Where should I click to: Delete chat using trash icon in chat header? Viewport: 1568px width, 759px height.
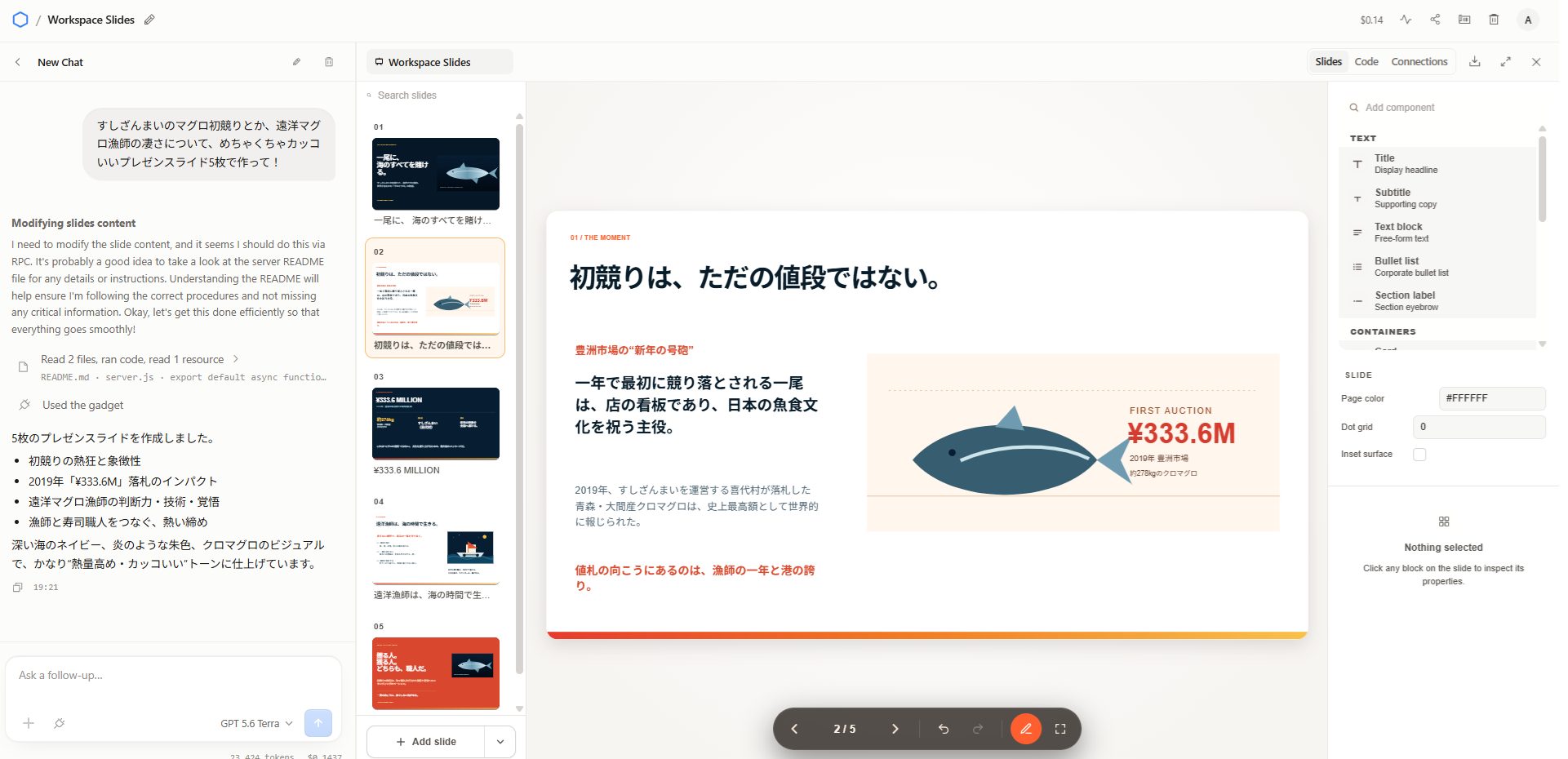[x=329, y=62]
